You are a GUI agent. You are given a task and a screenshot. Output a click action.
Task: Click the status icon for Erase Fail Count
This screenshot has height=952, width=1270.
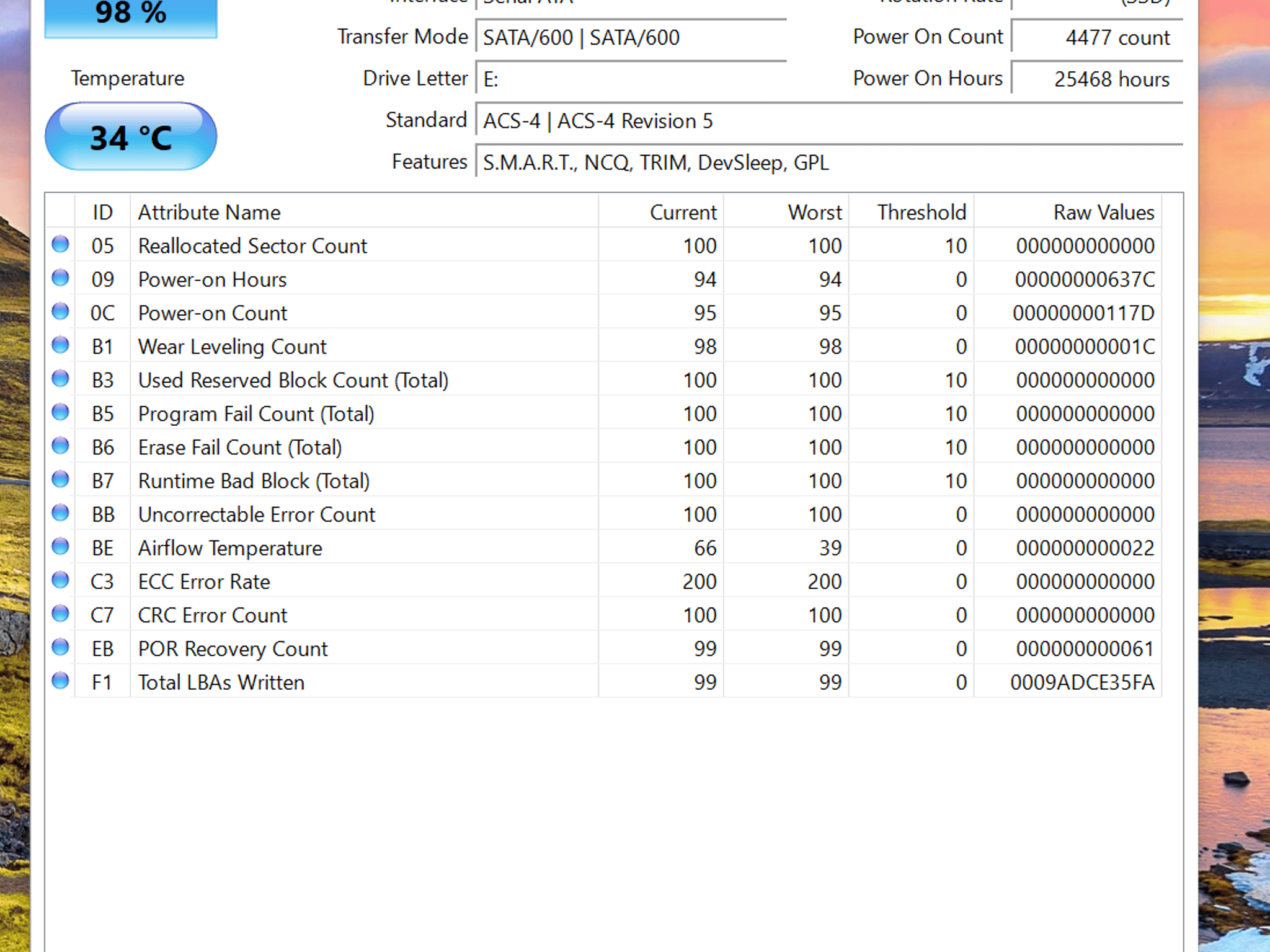point(60,446)
